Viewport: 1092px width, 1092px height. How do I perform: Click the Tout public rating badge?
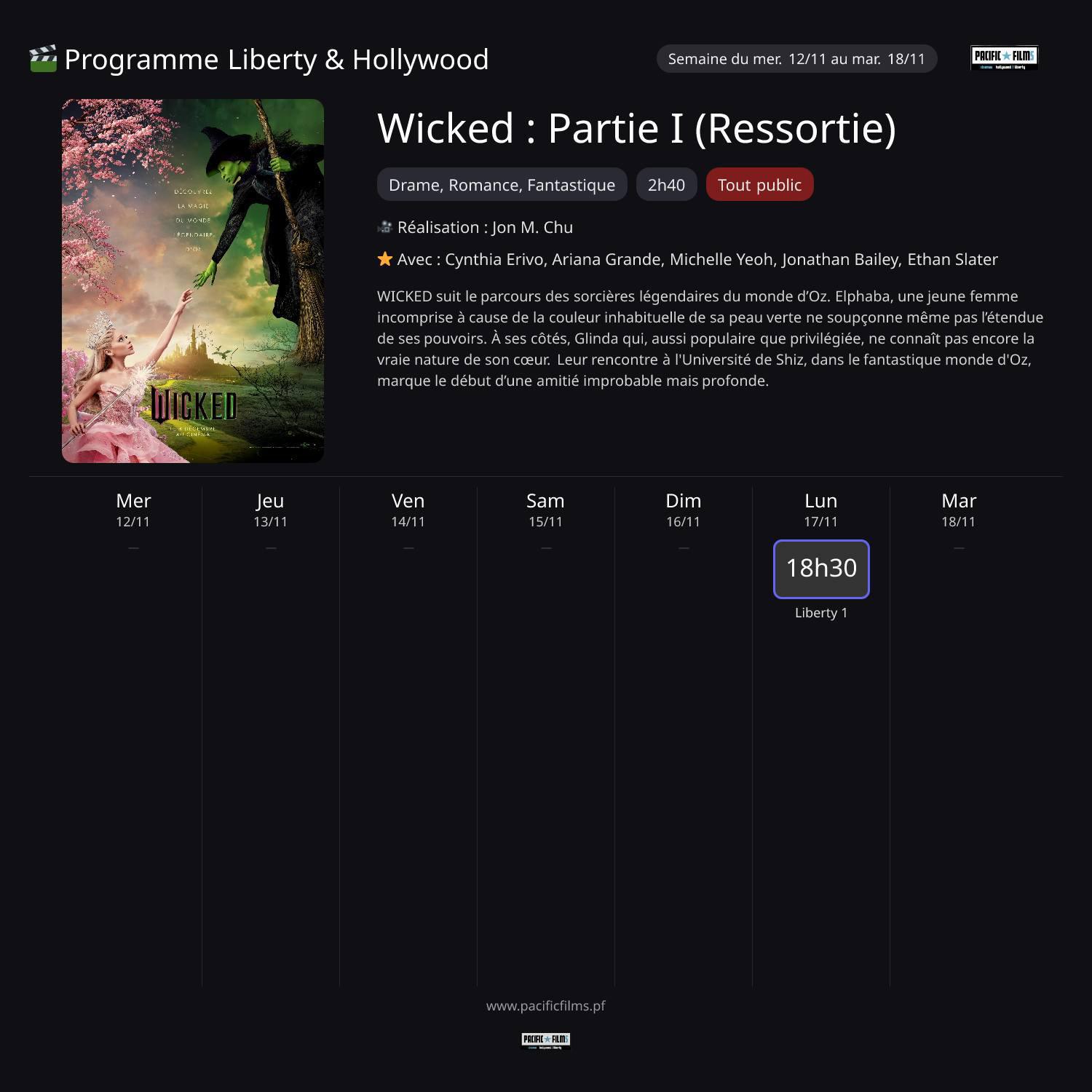[x=760, y=185]
